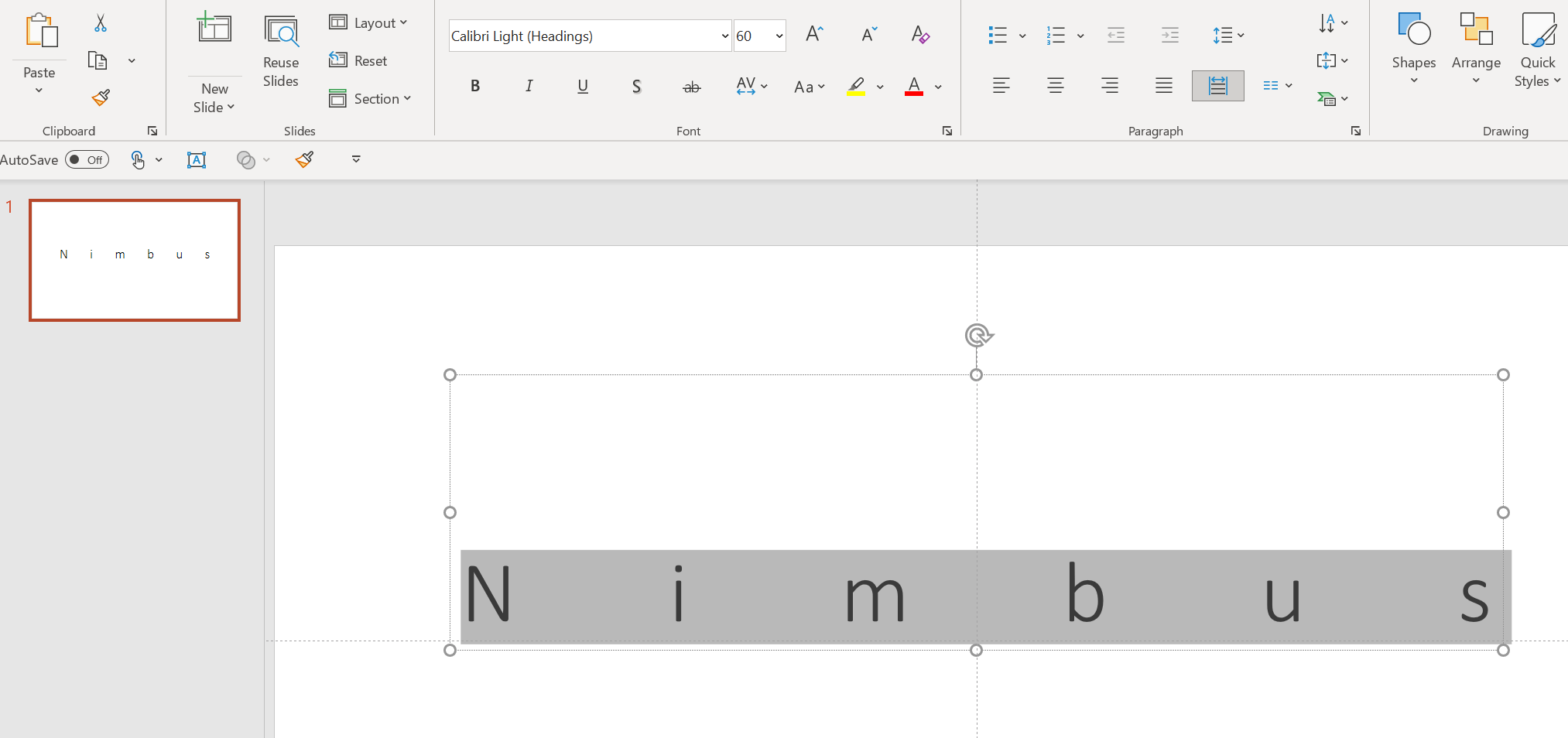Viewport: 1568px width, 738px height.
Task: Open font color picker arrow
Action: point(938,87)
